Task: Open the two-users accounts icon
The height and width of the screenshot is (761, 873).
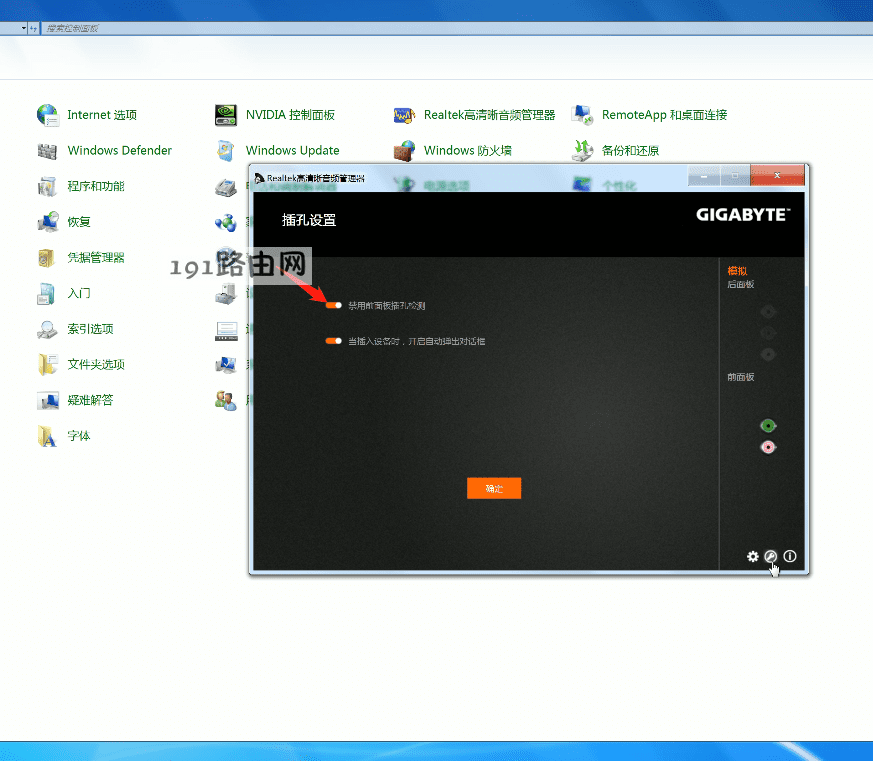Action: click(226, 400)
